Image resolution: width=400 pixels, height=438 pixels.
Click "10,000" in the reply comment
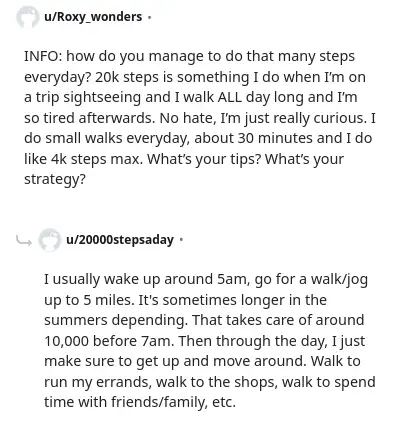(66, 341)
